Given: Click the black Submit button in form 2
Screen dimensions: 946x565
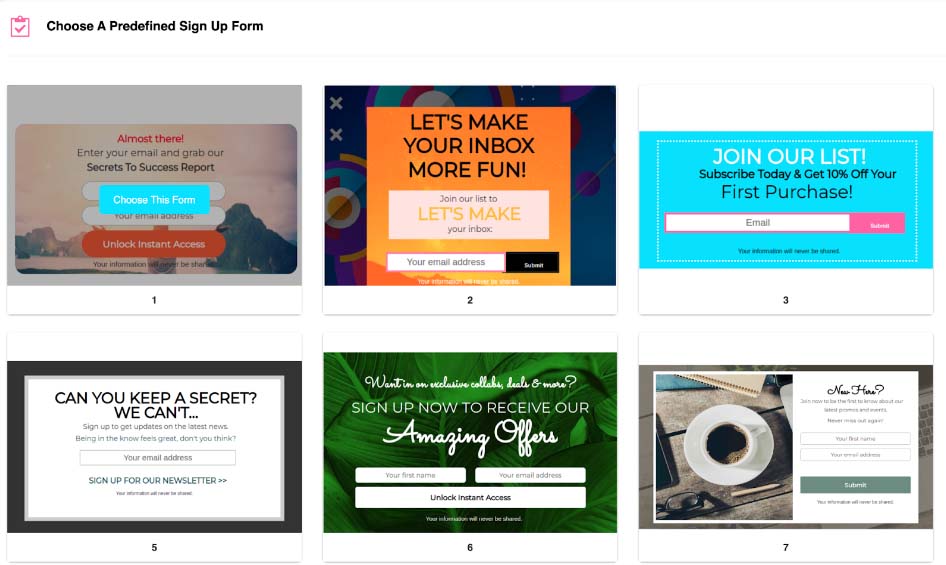Looking at the screenshot, I should tap(533, 263).
